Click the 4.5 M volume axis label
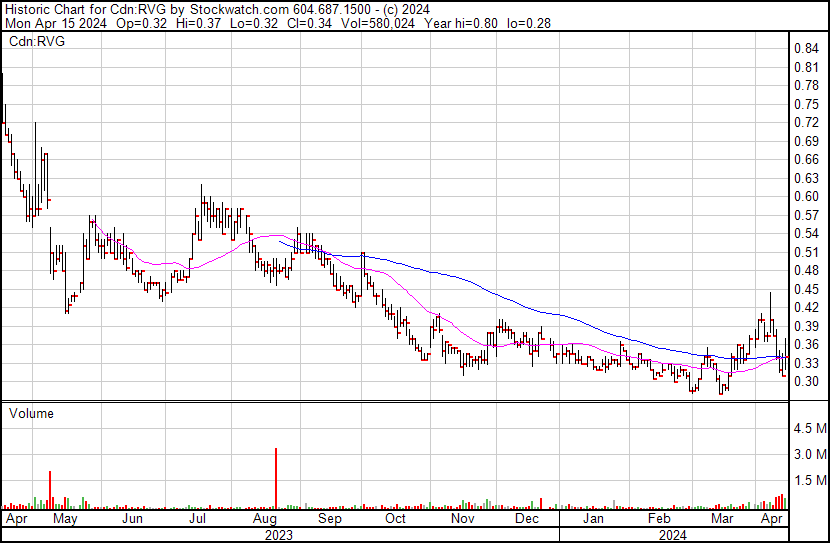This screenshot has width=830, height=543. click(x=809, y=428)
